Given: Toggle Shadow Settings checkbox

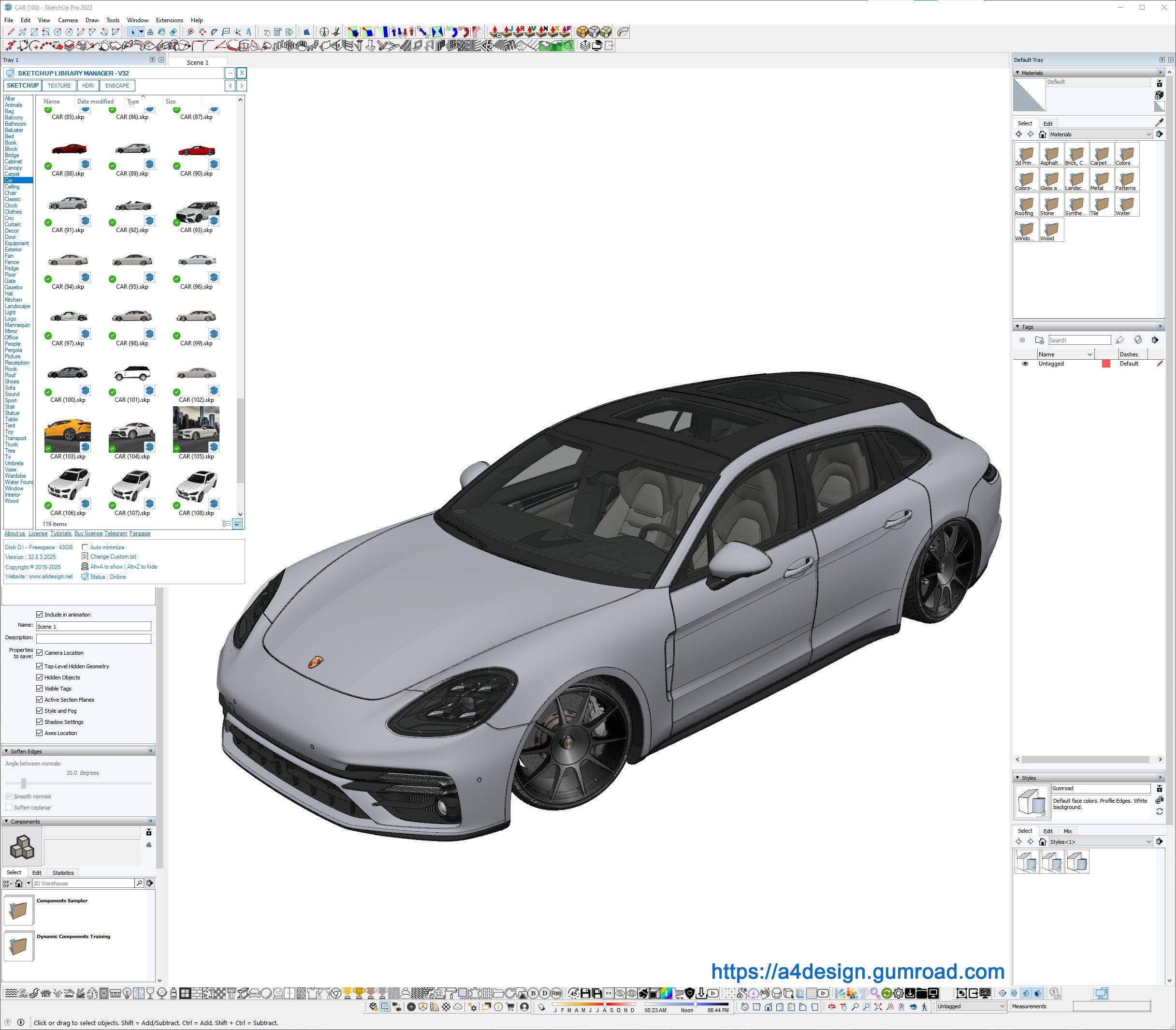Looking at the screenshot, I should [40, 721].
